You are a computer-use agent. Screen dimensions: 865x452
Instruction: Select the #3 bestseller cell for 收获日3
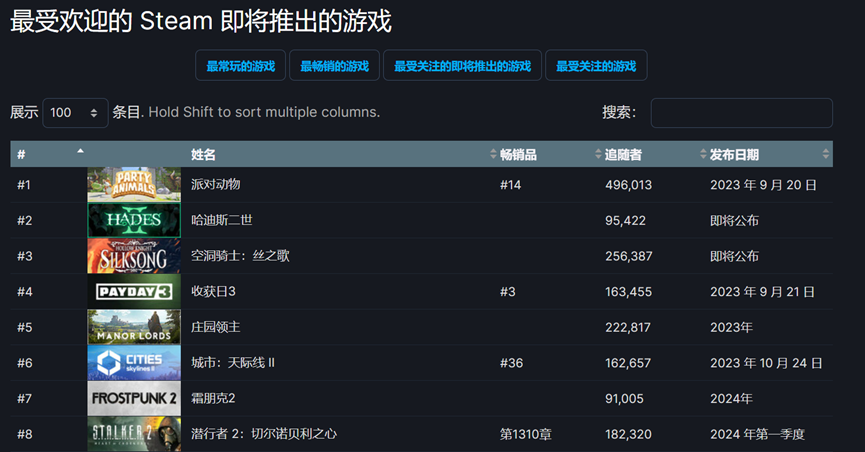pos(508,292)
